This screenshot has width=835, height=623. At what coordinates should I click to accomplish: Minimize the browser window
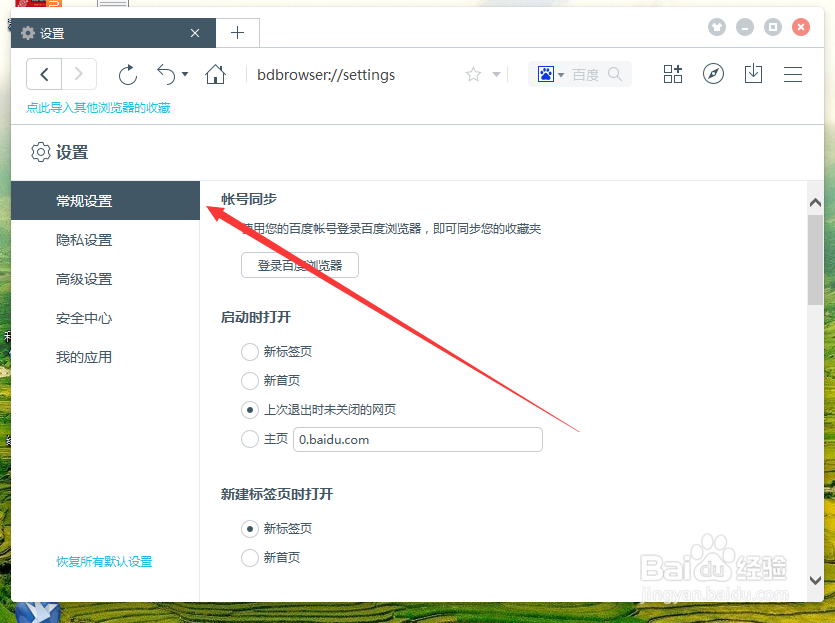[x=744, y=27]
